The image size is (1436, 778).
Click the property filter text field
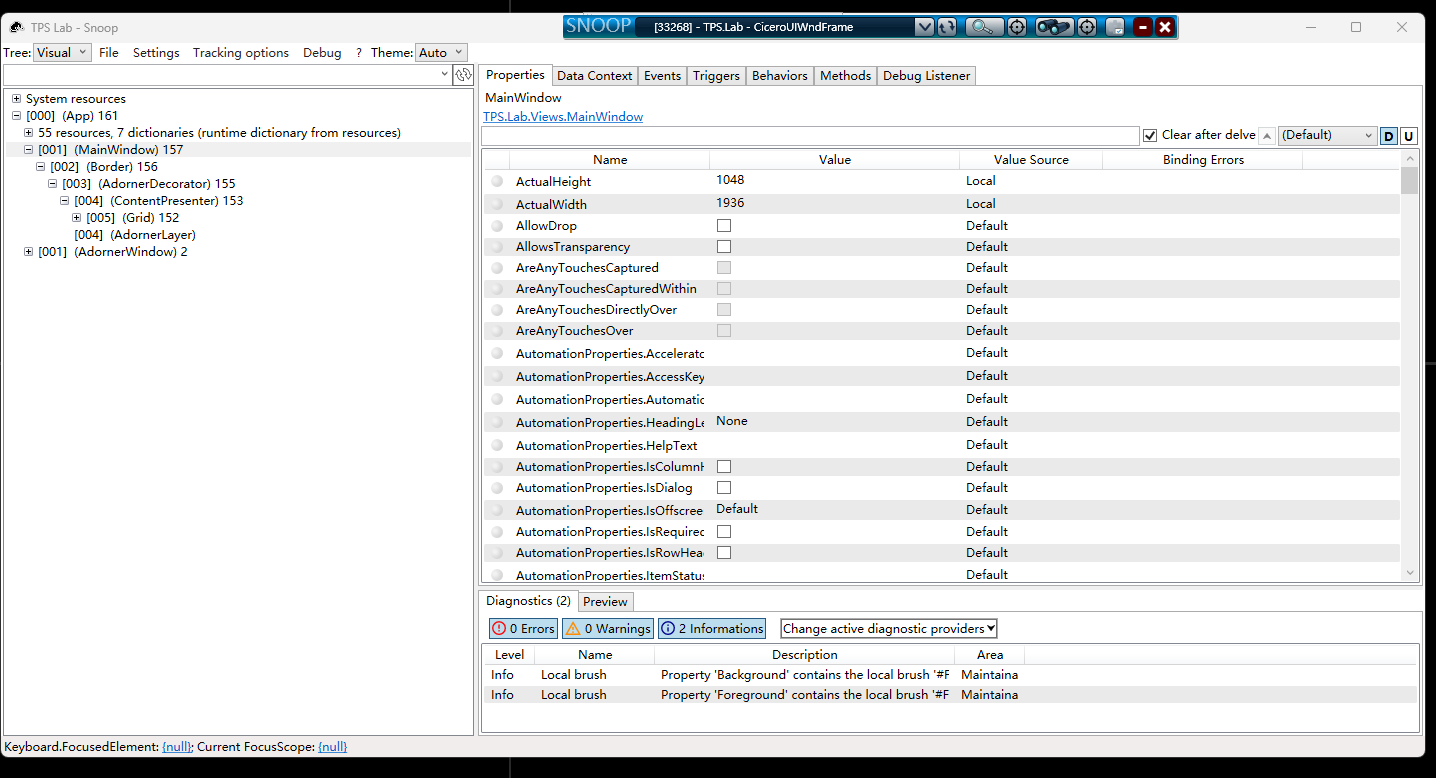[x=810, y=136]
